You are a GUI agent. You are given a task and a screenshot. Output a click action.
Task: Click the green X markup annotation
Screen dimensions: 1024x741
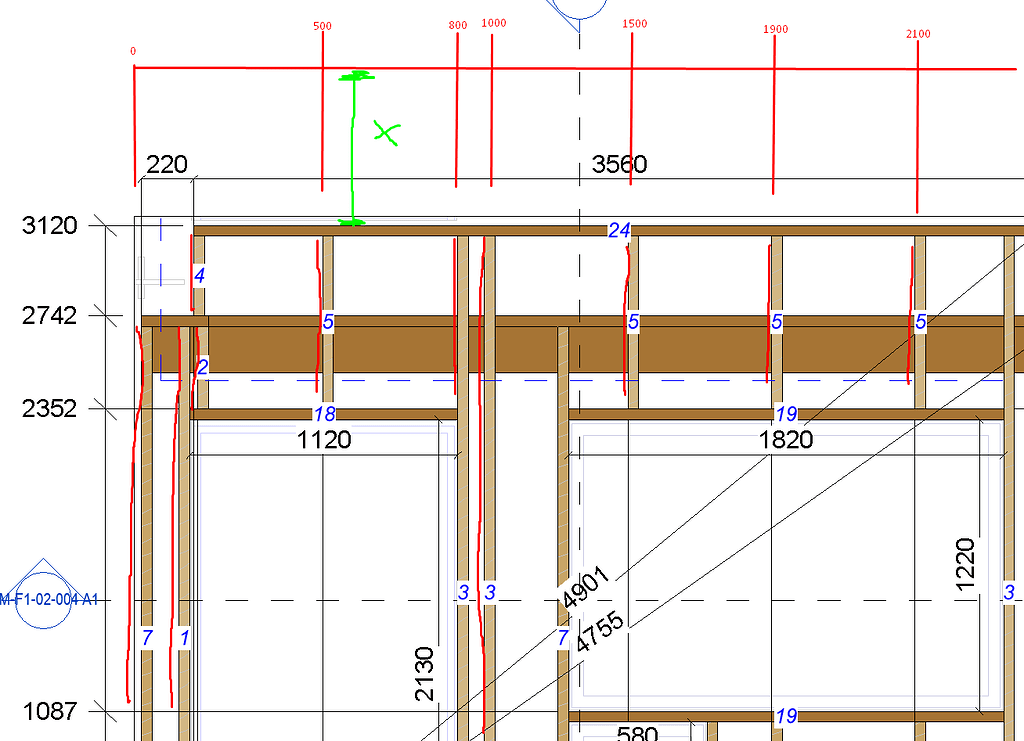point(387,133)
